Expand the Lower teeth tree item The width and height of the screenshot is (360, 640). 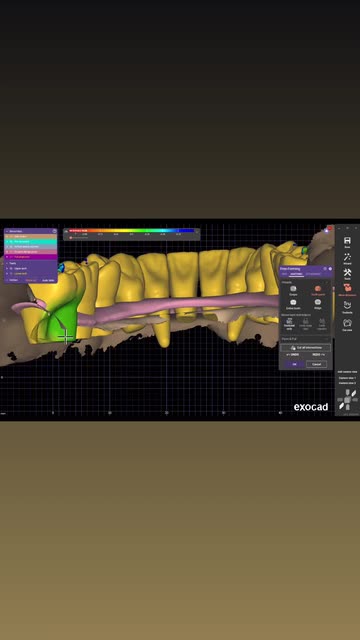point(7,273)
